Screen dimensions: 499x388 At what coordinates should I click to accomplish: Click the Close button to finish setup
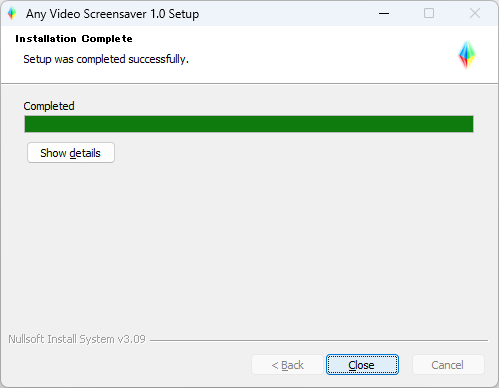(x=362, y=365)
